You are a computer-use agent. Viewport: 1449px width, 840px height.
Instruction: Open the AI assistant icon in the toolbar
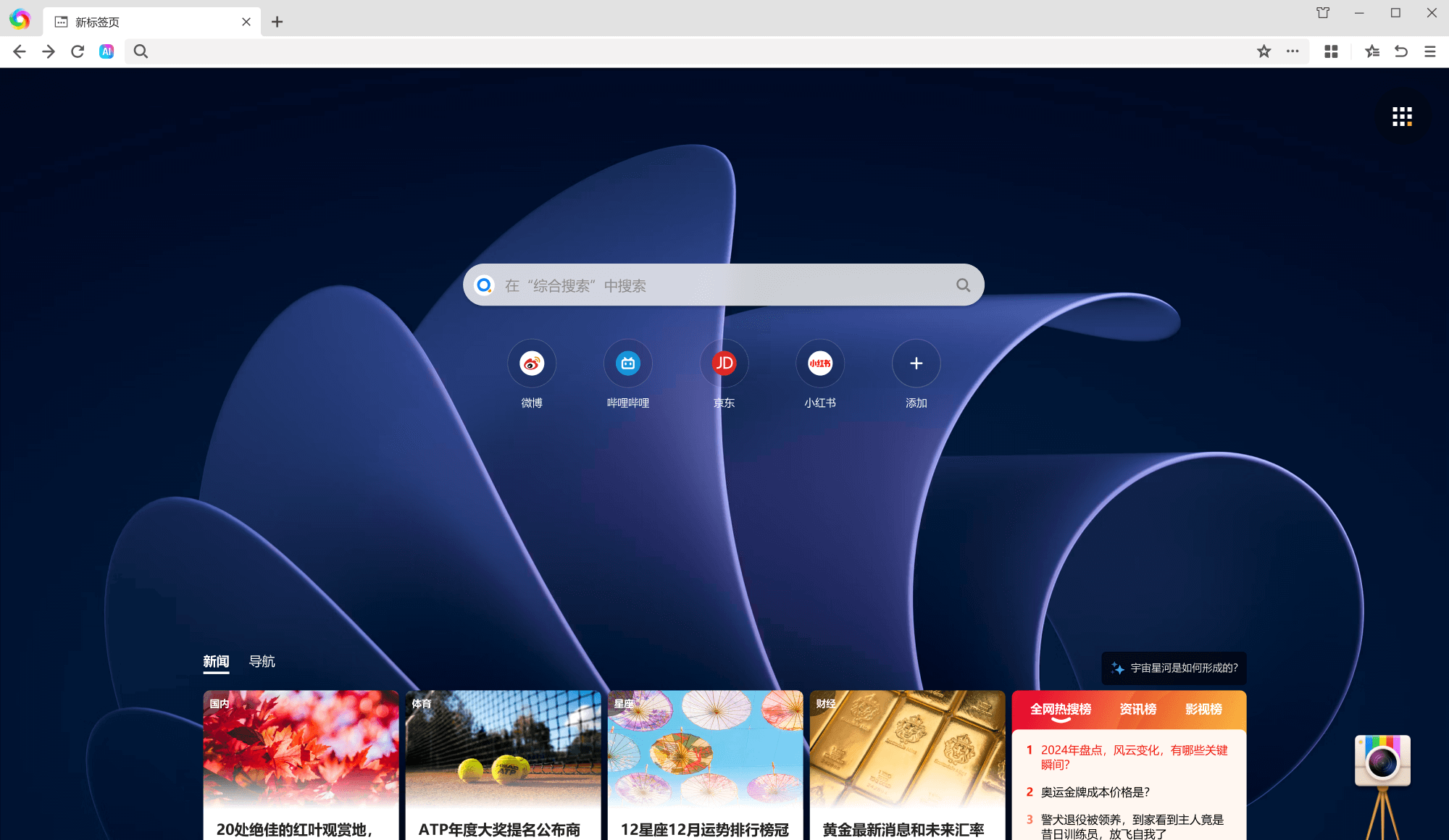point(106,51)
